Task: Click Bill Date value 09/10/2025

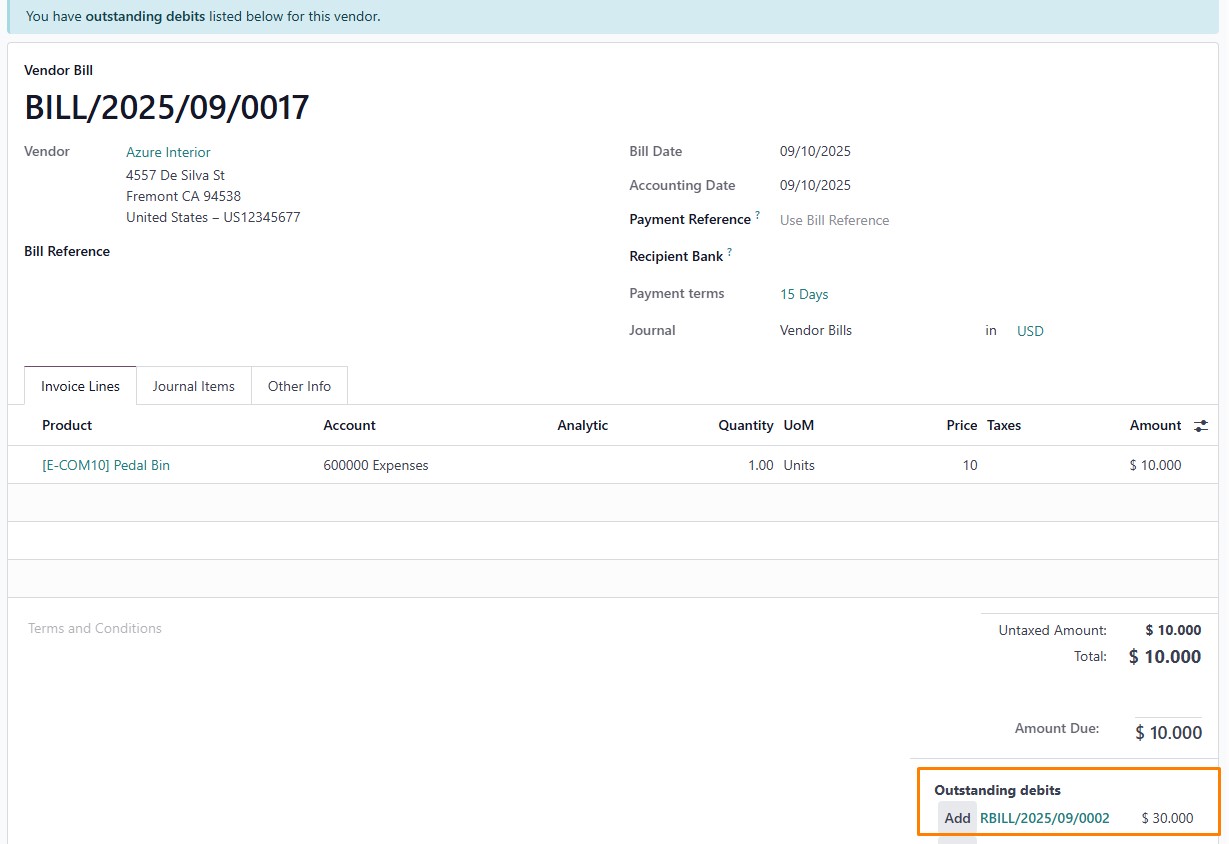Action: pos(815,152)
